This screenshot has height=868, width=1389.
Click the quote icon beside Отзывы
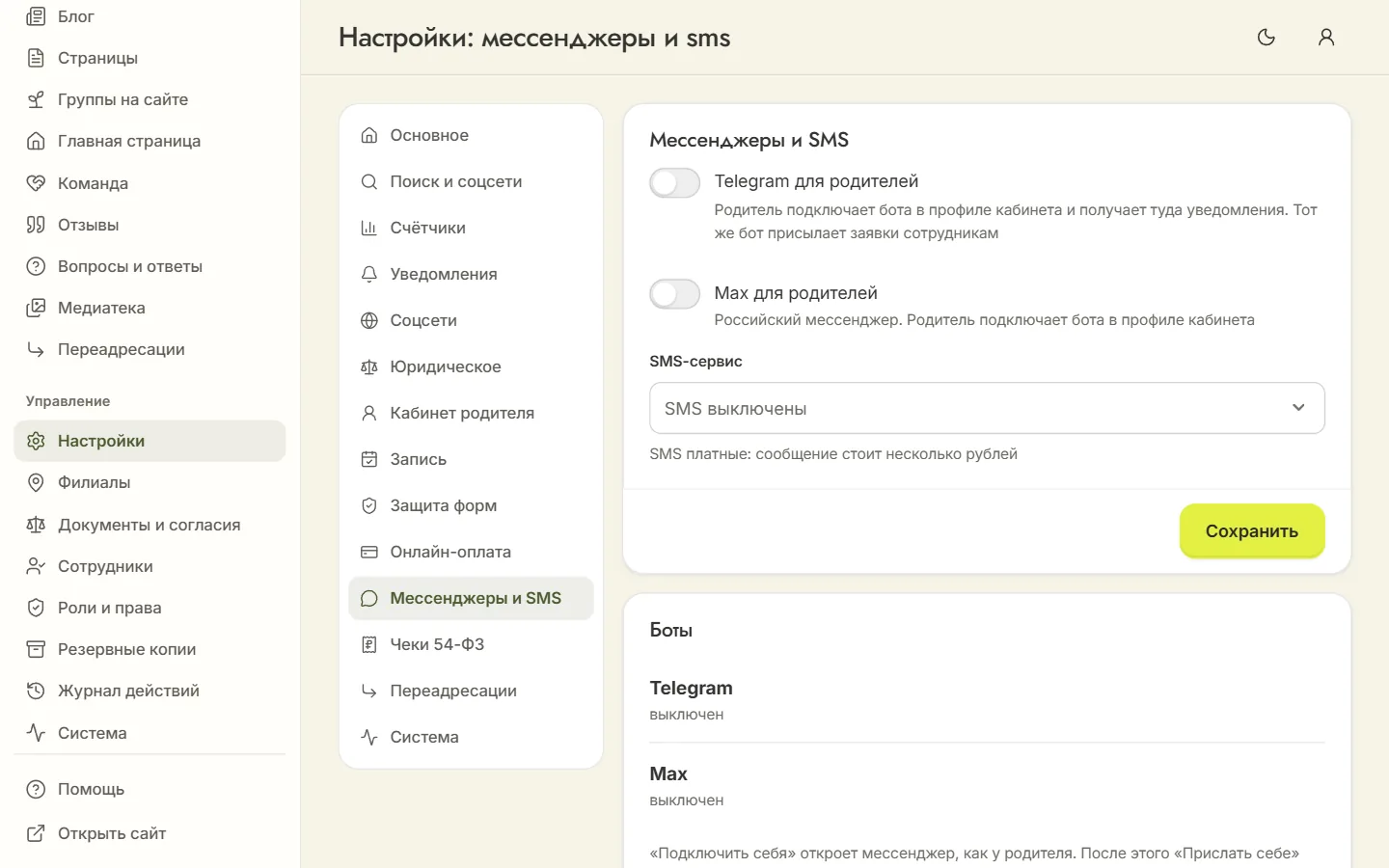coord(36,225)
